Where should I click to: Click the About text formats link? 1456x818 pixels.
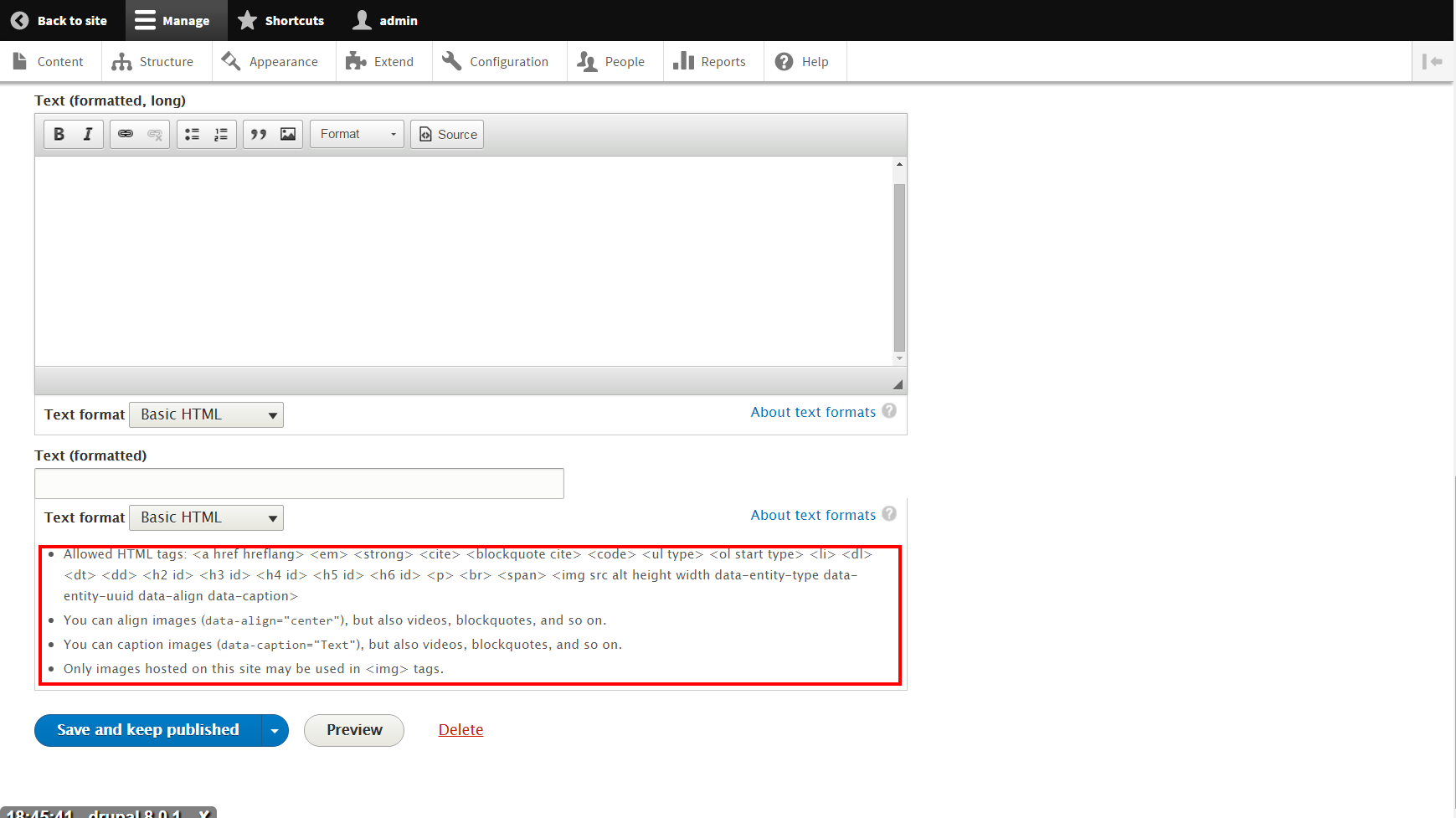click(812, 412)
